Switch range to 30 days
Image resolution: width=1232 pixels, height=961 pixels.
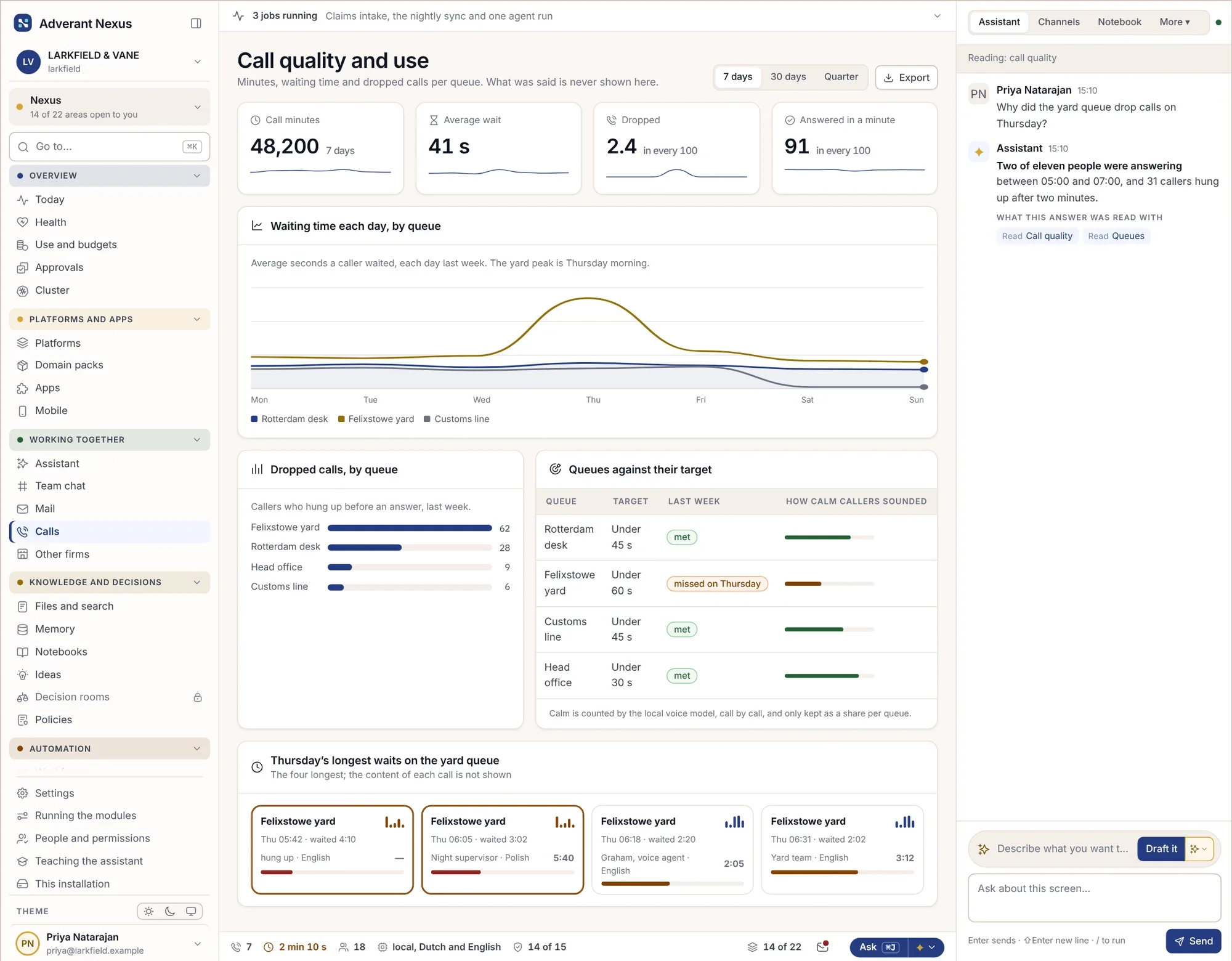tap(788, 77)
